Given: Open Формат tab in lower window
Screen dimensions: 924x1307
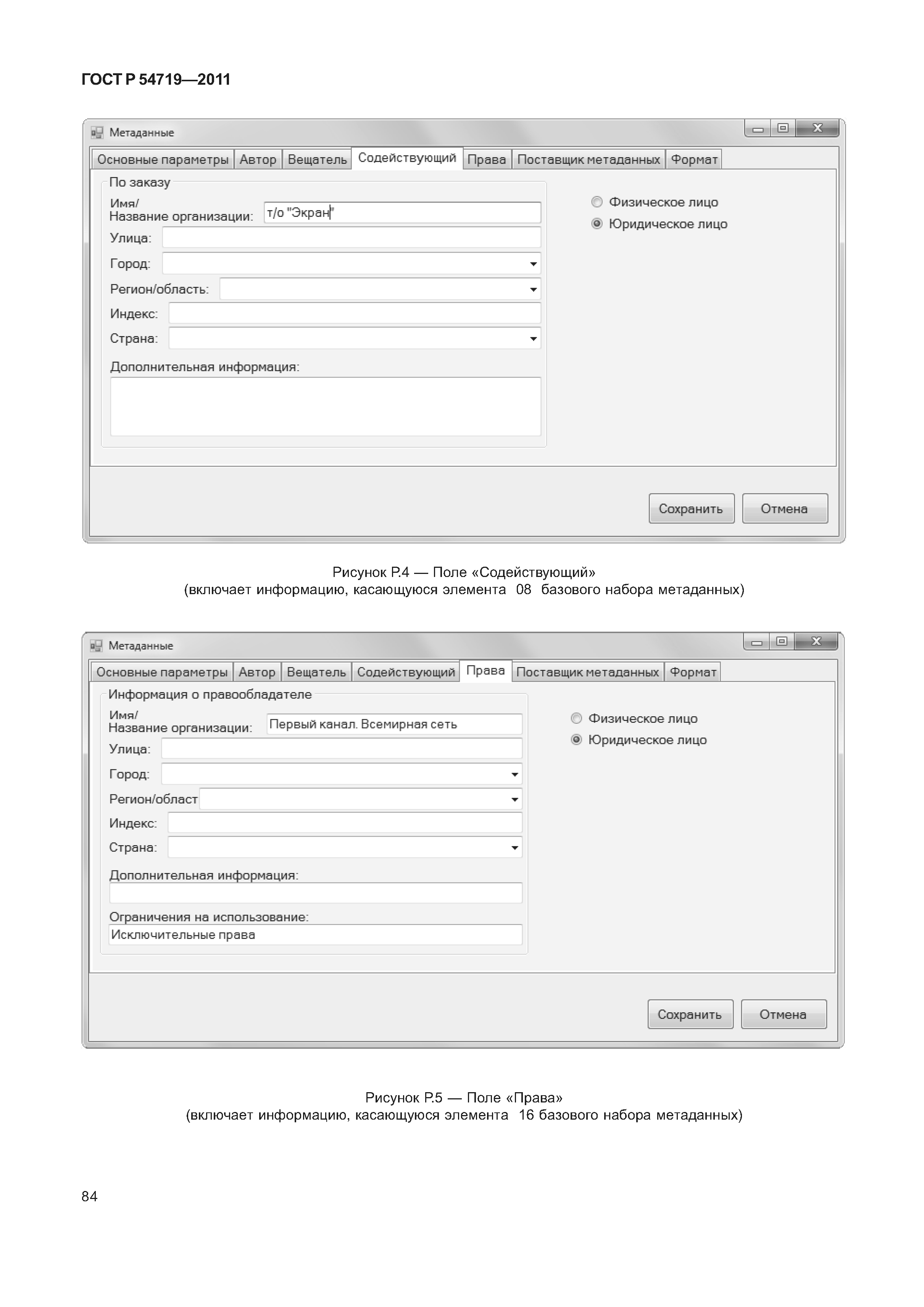Looking at the screenshot, I should pos(693,672).
